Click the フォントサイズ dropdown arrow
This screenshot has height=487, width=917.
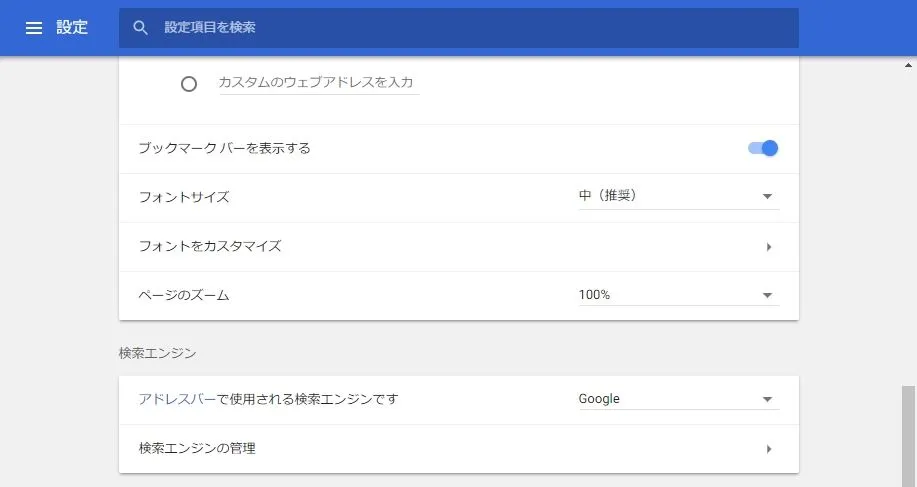[x=767, y=196]
